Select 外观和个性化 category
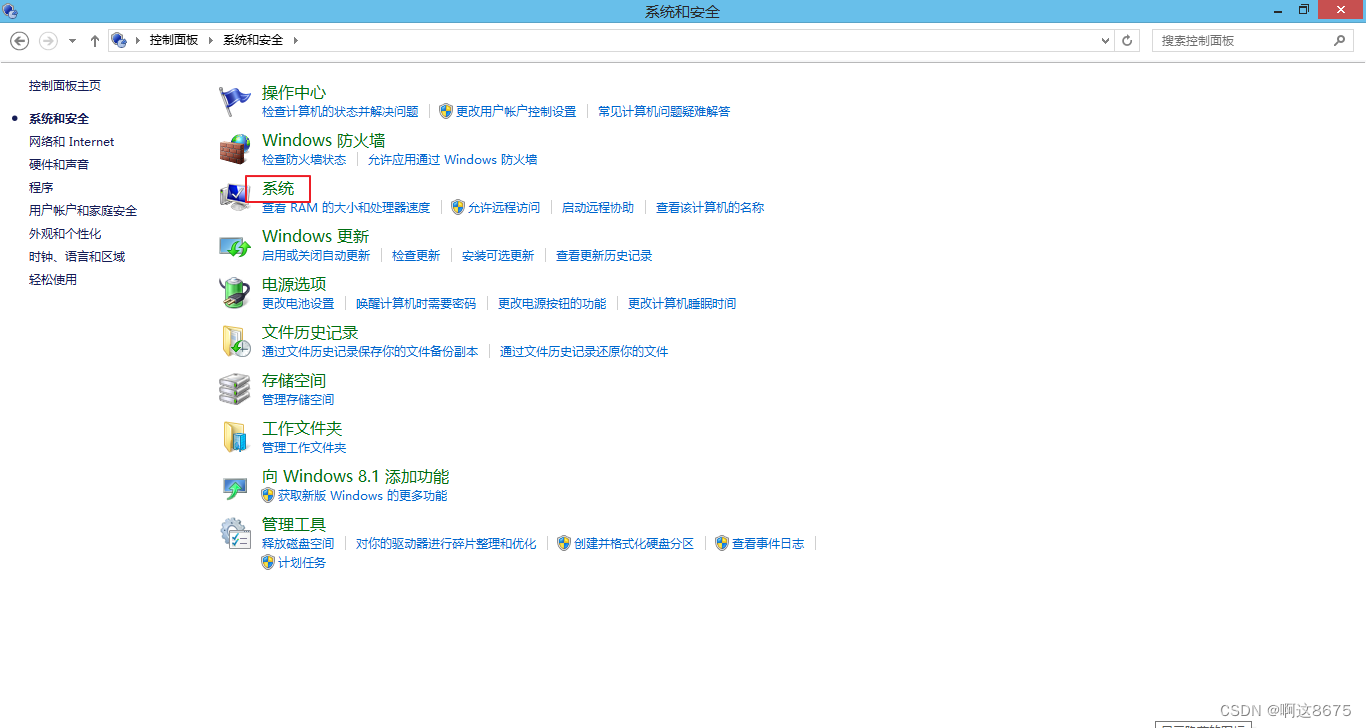The height and width of the screenshot is (728, 1366). pos(65,234)
